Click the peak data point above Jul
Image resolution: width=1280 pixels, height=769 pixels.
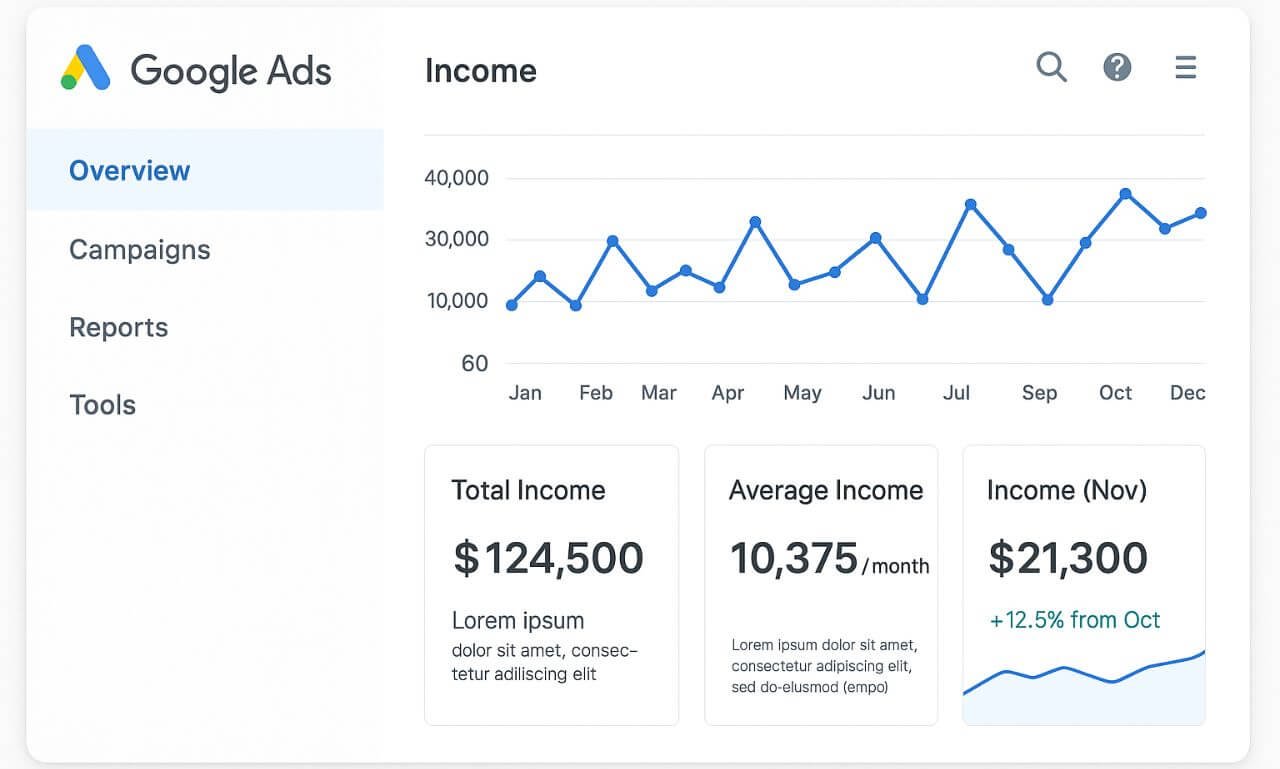click(970, 204)
